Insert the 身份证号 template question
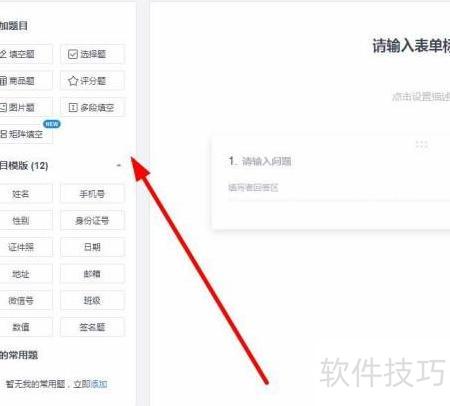The width and height of the screenshot is (450, 406). [x=92, y=220]
